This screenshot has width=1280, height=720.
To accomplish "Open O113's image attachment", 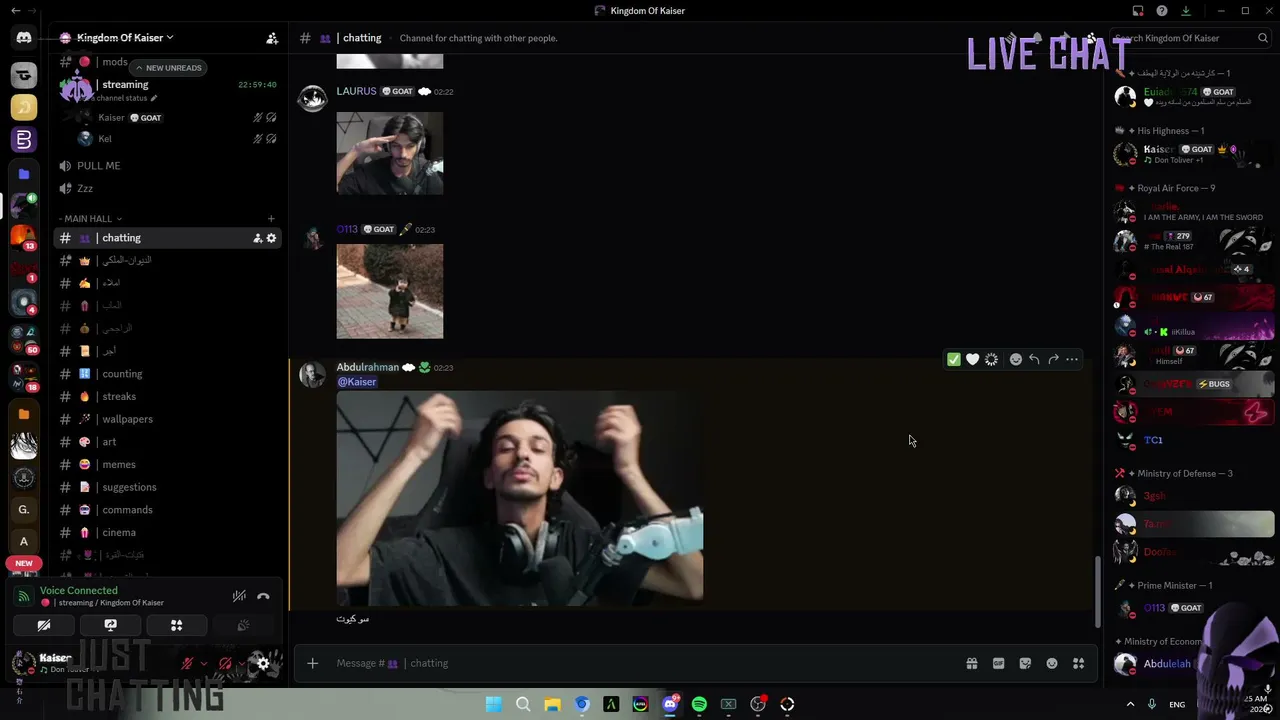I will click(x=390, y=292).
